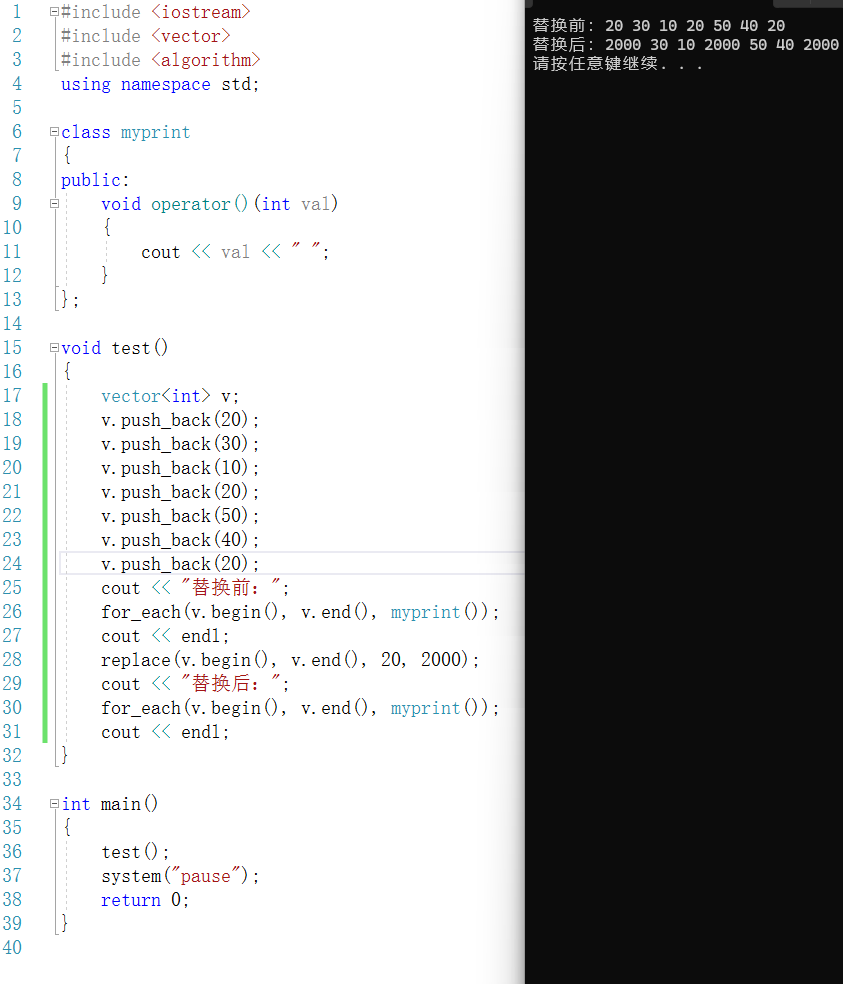The width and height of the screenshot is (843, 984).
Task: Click 'v.push_back(40);' statement
Action: (x=180, y=540)
